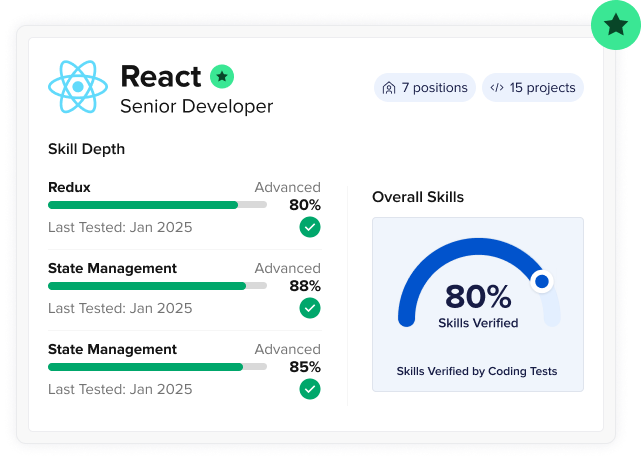Open the 7 positions pill
Viewport: 641px width, 460px height.
(425, 88)
